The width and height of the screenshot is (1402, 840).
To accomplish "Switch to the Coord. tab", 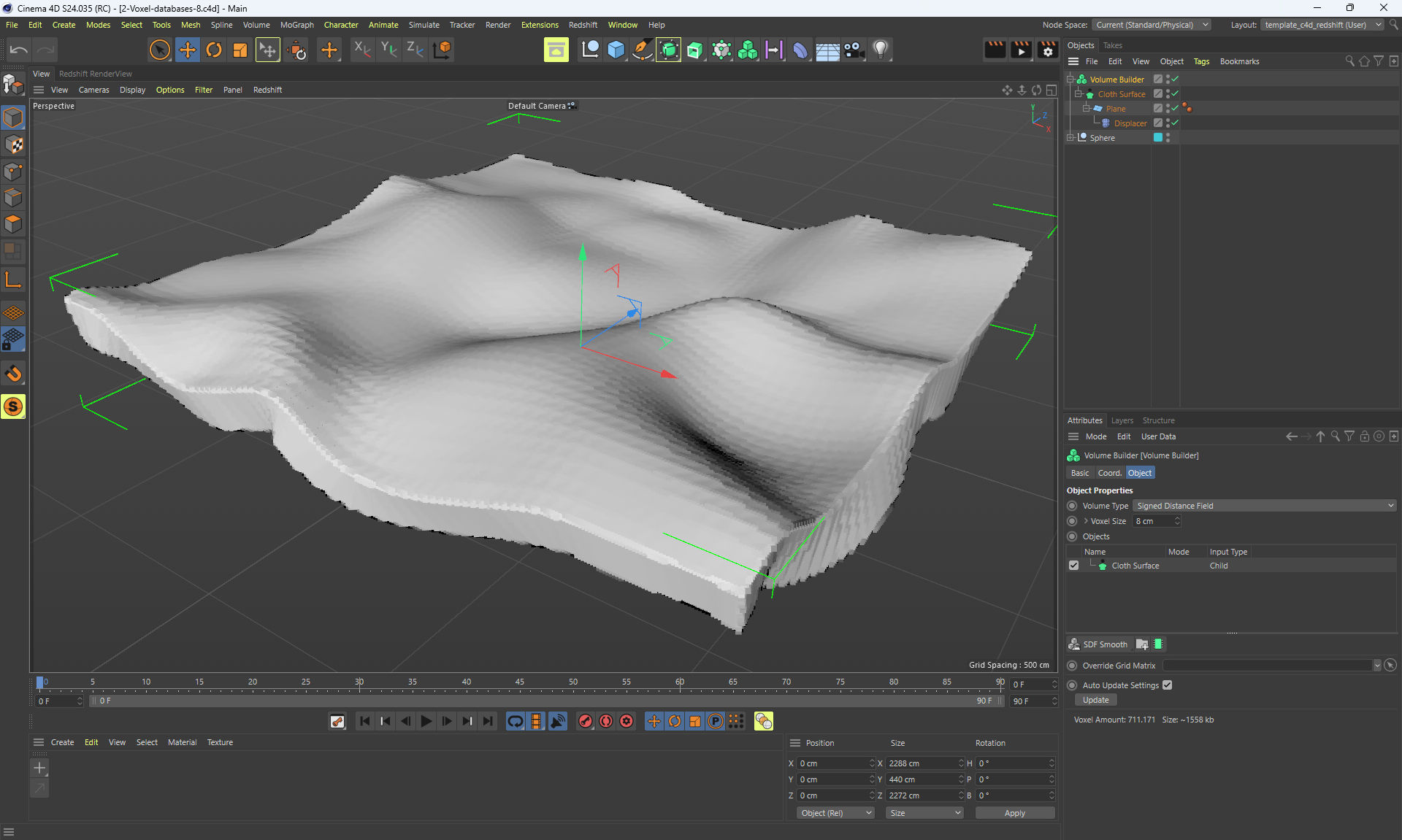I will [x=1109, y=473].
